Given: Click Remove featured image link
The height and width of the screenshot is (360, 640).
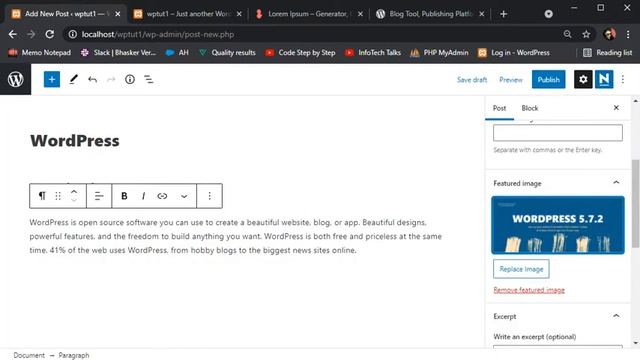Looking at the screenshot, I should click(x=529, y=290).
